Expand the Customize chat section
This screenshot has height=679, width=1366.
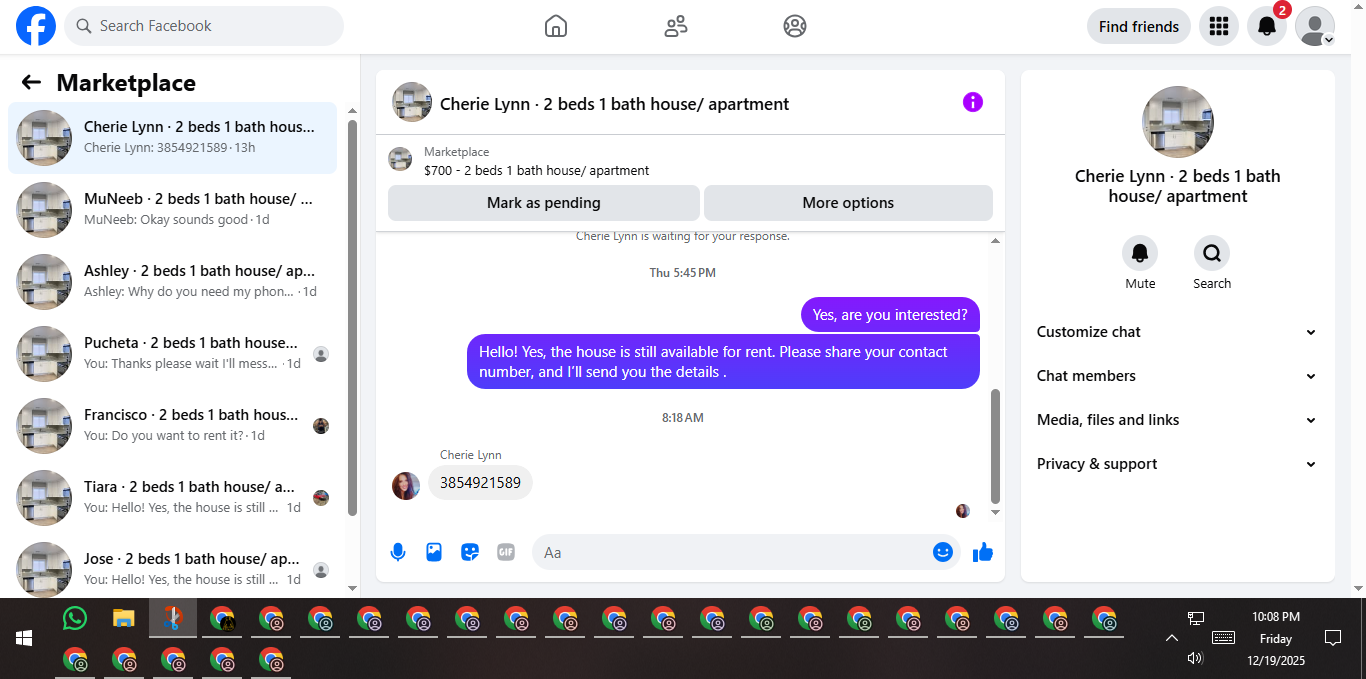coord(1177,332)
